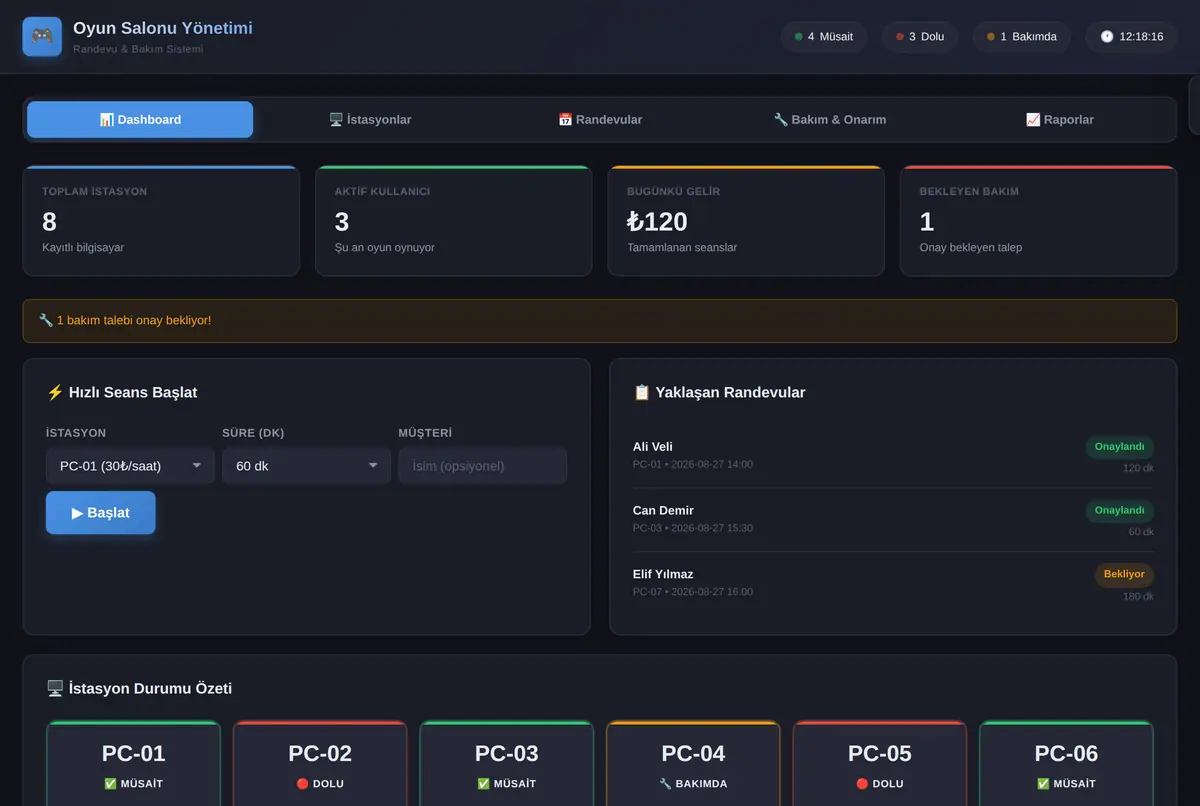Click the green check icon on PC-01

pyautogui.click(x=110, y=784)
